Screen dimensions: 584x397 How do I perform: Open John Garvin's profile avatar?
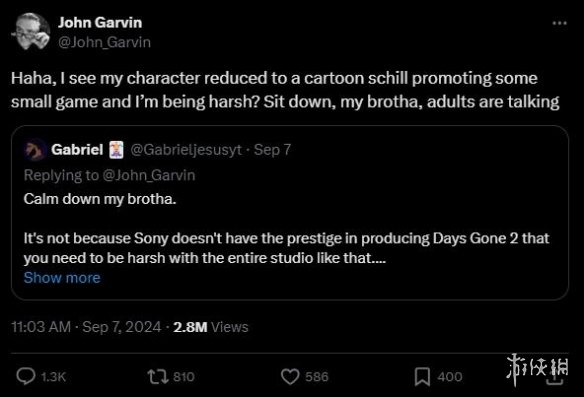pos(31,31)
